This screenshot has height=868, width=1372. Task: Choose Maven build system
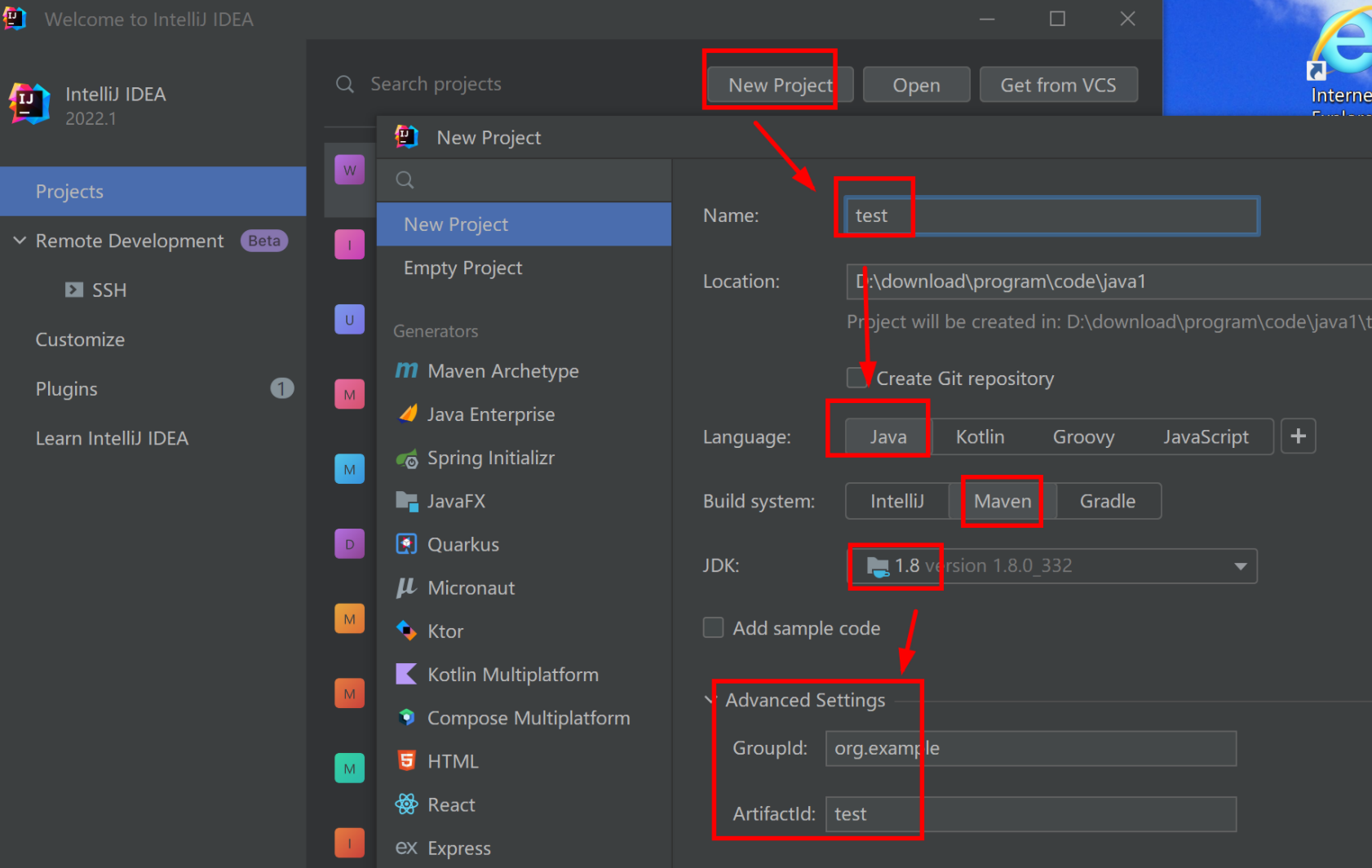click(x=1002, y=501)
